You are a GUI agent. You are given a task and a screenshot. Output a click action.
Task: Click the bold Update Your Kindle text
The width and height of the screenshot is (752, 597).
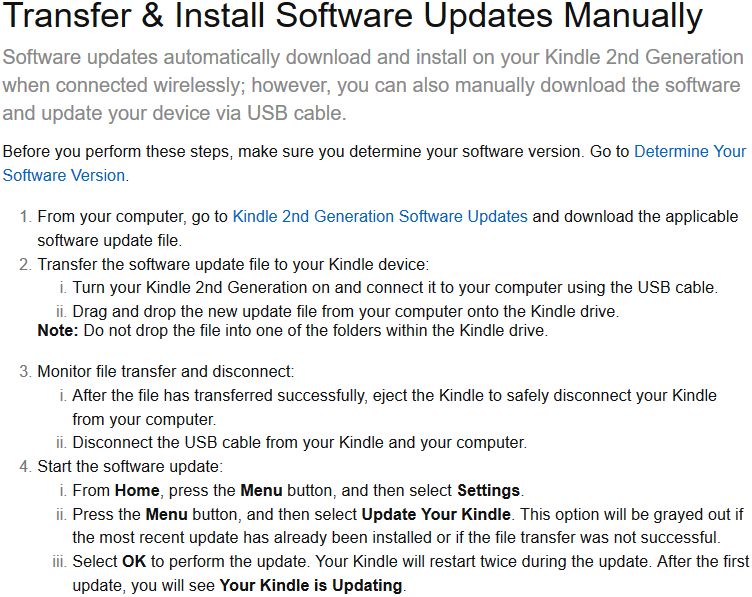click(436, 514)
